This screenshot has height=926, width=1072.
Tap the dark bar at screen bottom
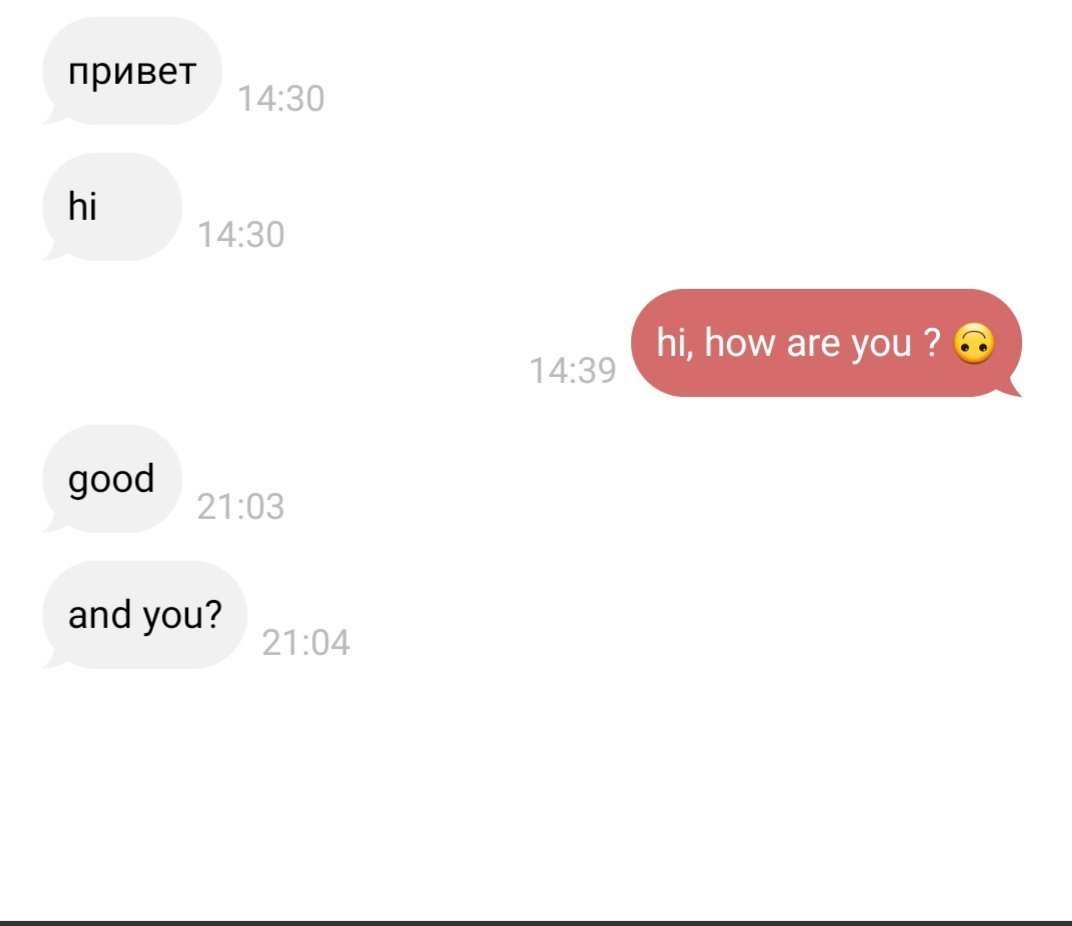[536, 923]
